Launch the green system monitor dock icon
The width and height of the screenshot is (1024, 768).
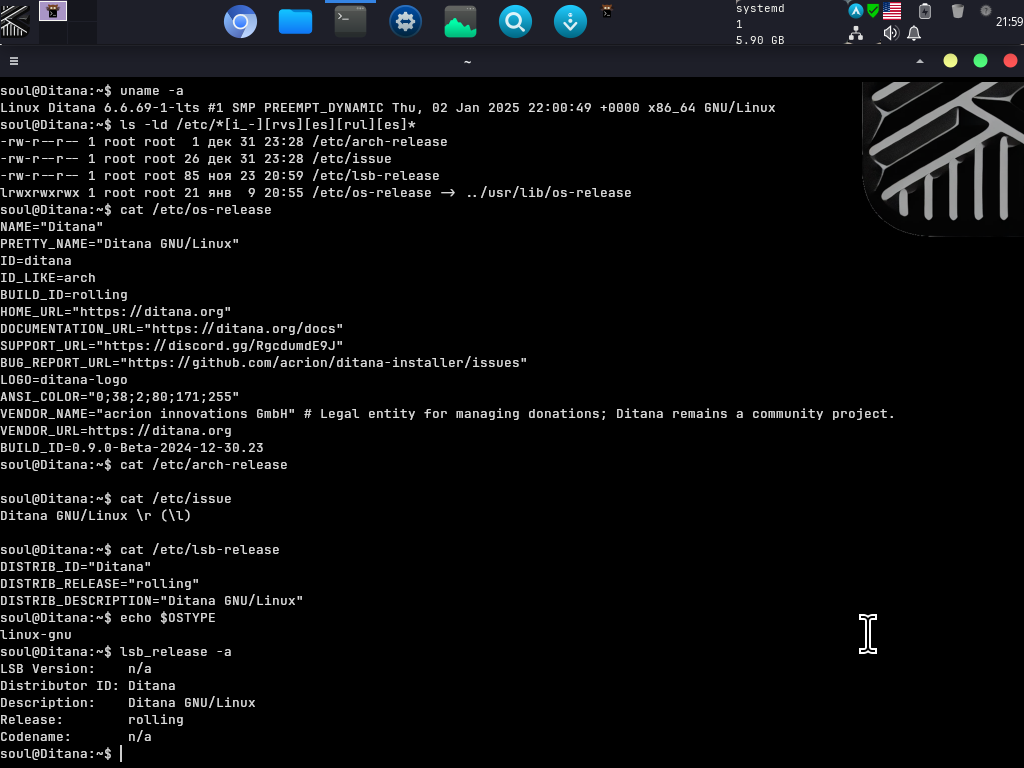point(460,22)
